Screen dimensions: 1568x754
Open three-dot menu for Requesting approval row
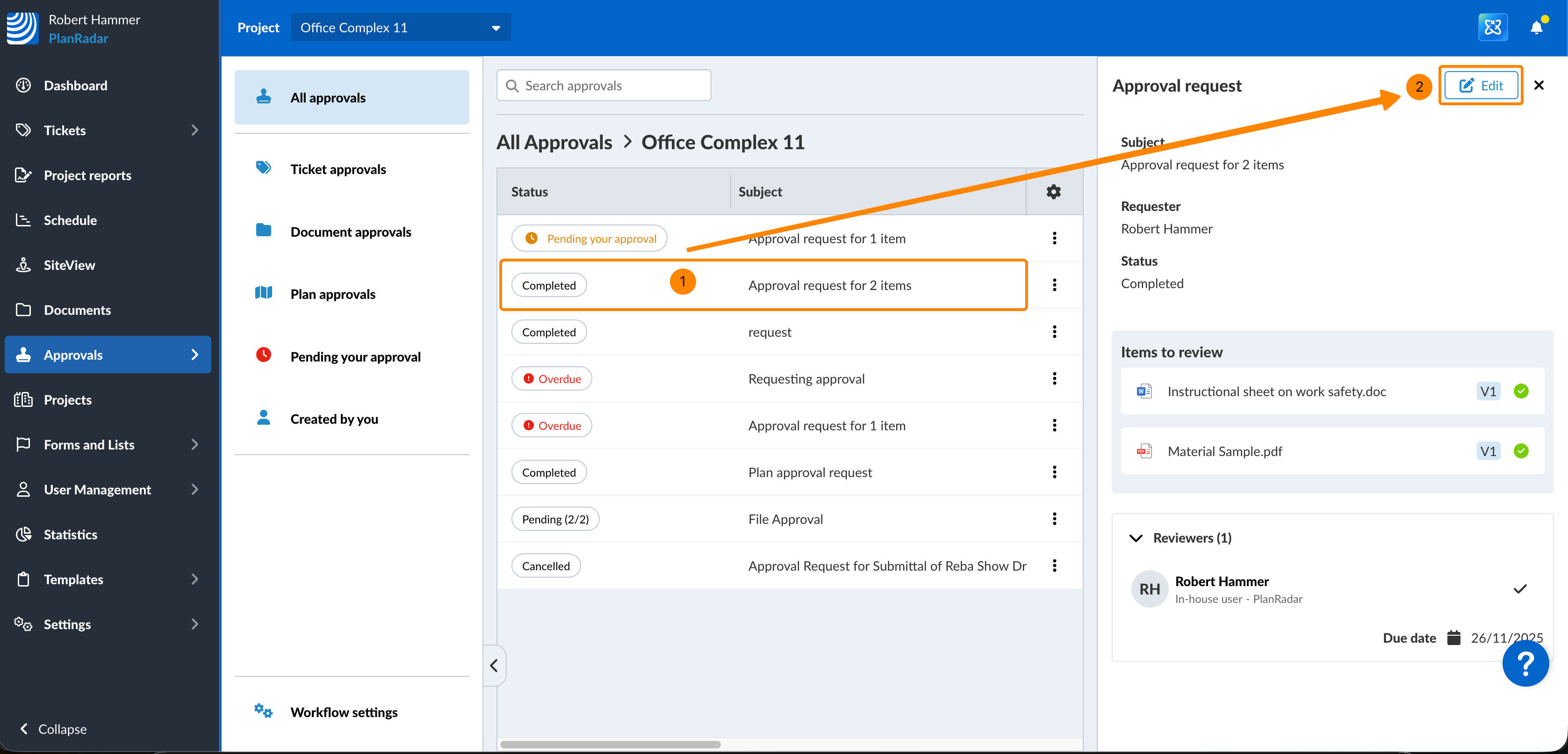pyautogui.click(x=1054, y=379)
